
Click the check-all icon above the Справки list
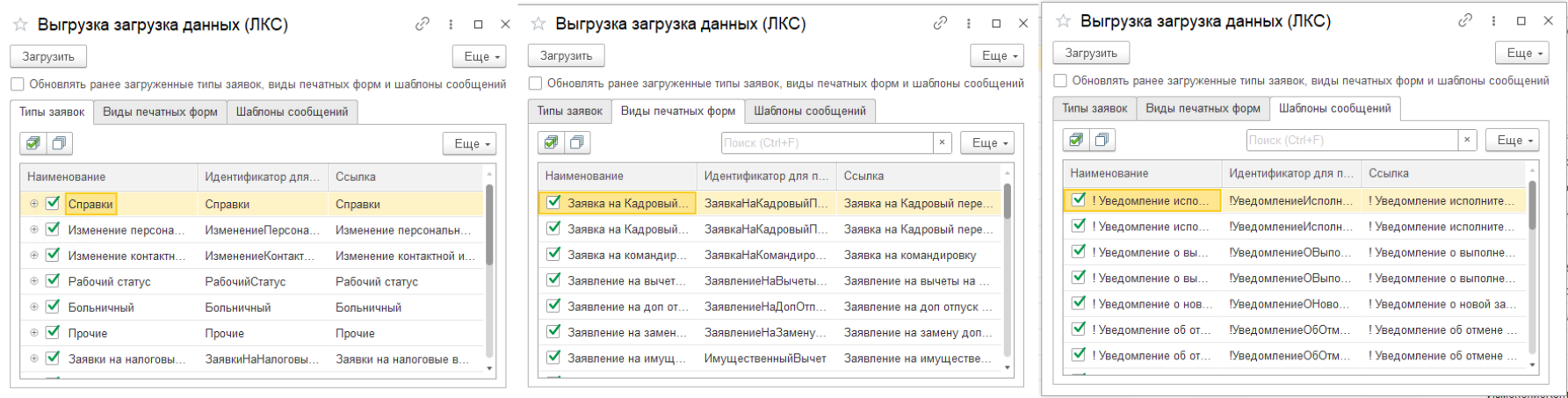pos(33,143)
